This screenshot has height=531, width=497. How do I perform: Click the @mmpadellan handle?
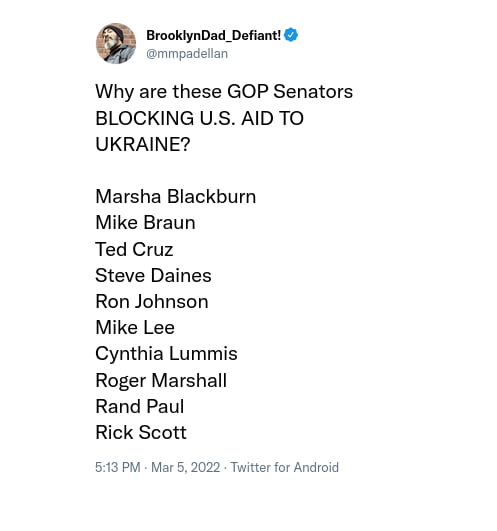[x=187, y=54]
